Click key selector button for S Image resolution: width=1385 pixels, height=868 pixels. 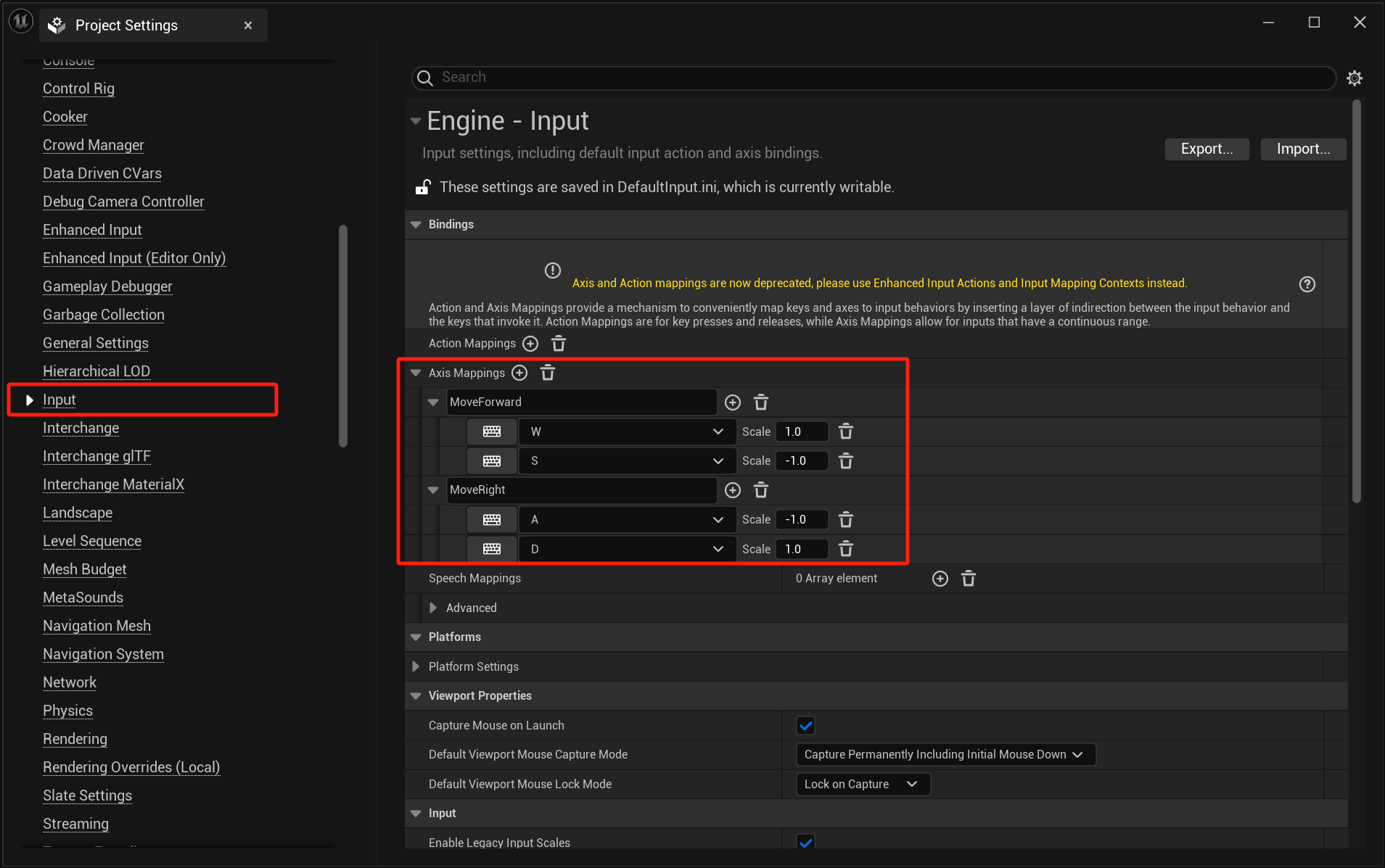pyautogui.click(x=492, y=461)
